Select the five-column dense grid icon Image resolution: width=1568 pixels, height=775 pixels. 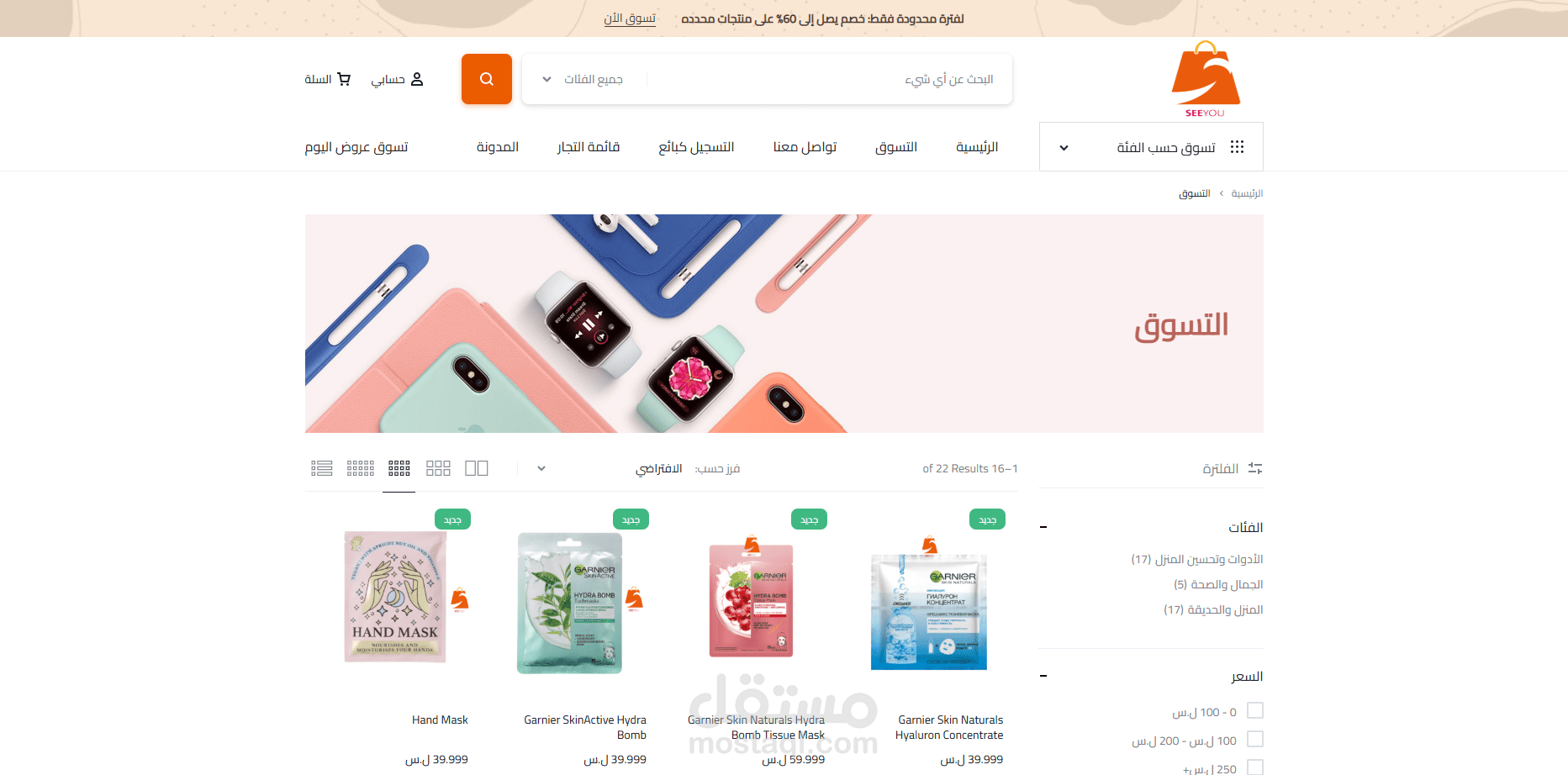(361, 468)
